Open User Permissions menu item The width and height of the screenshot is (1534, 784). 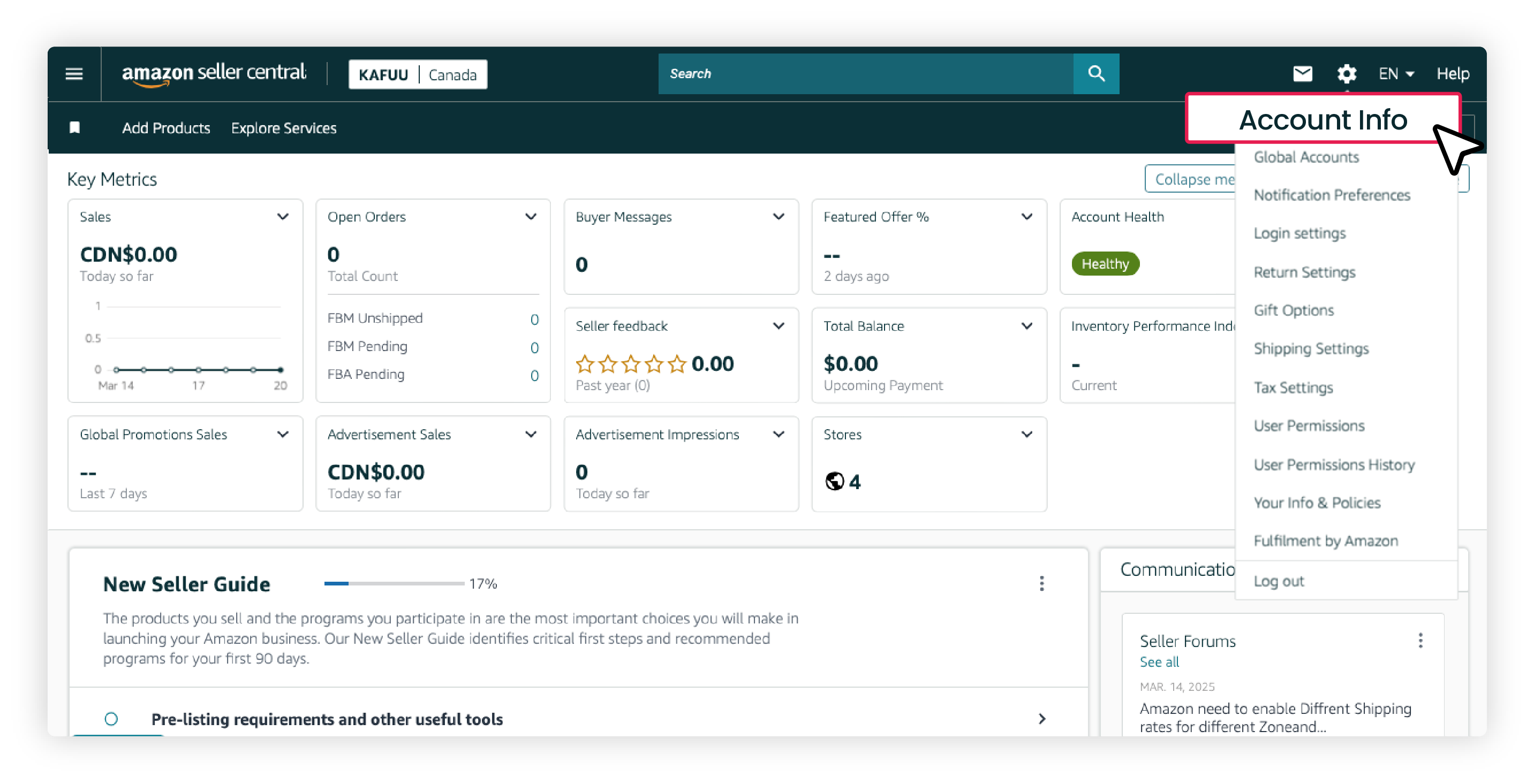point(1309,425)
